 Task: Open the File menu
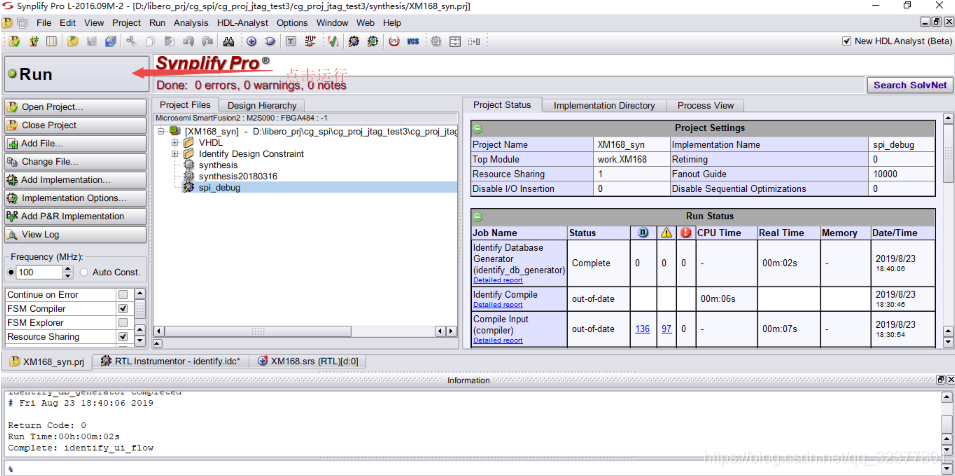pos(44,23)
